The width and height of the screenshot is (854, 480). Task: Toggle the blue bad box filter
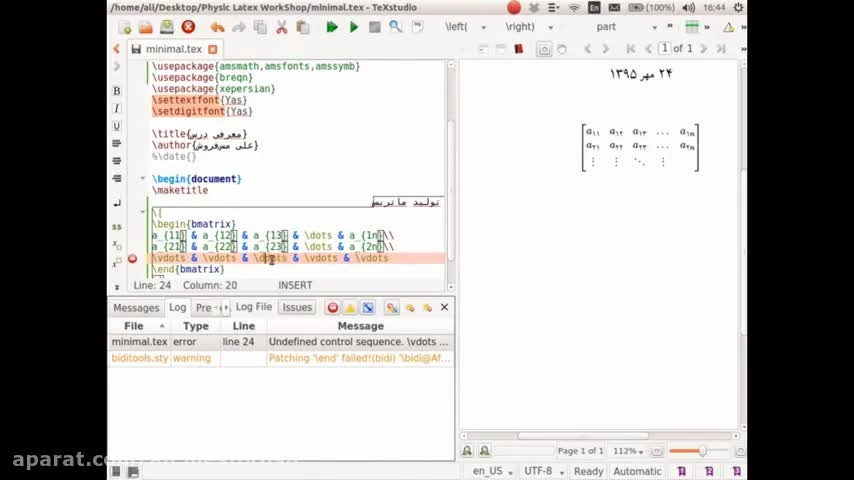tap(367, 308)
